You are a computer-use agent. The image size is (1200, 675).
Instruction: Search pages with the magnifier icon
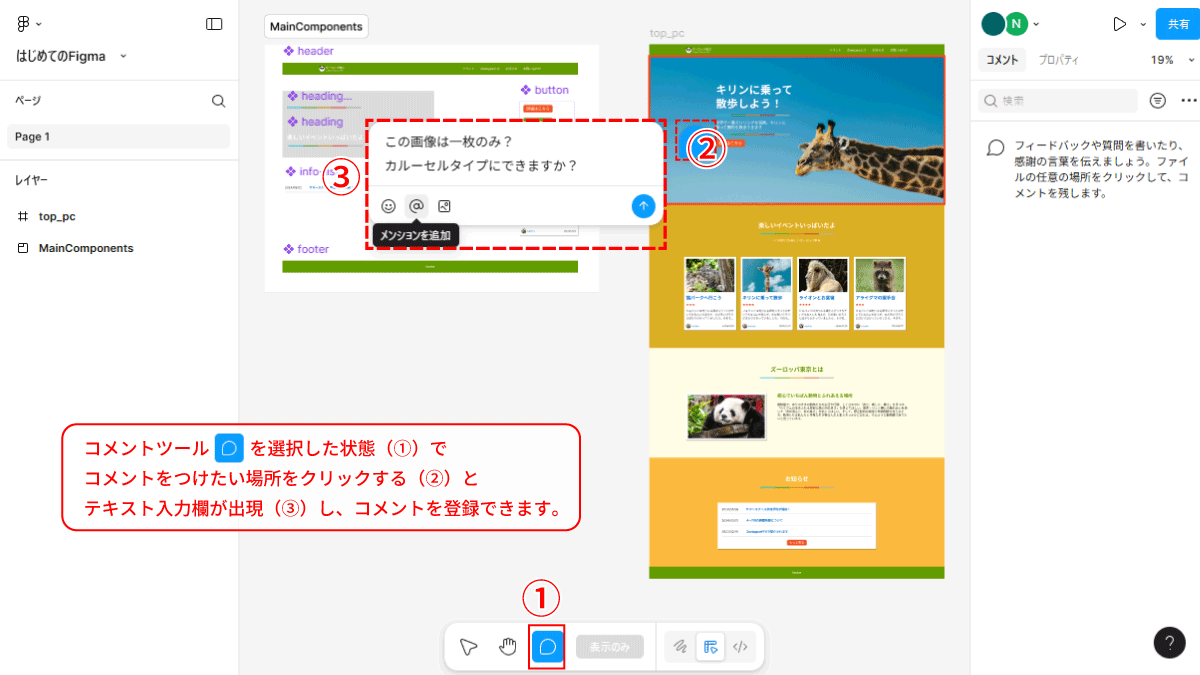(x=218, y=101)
